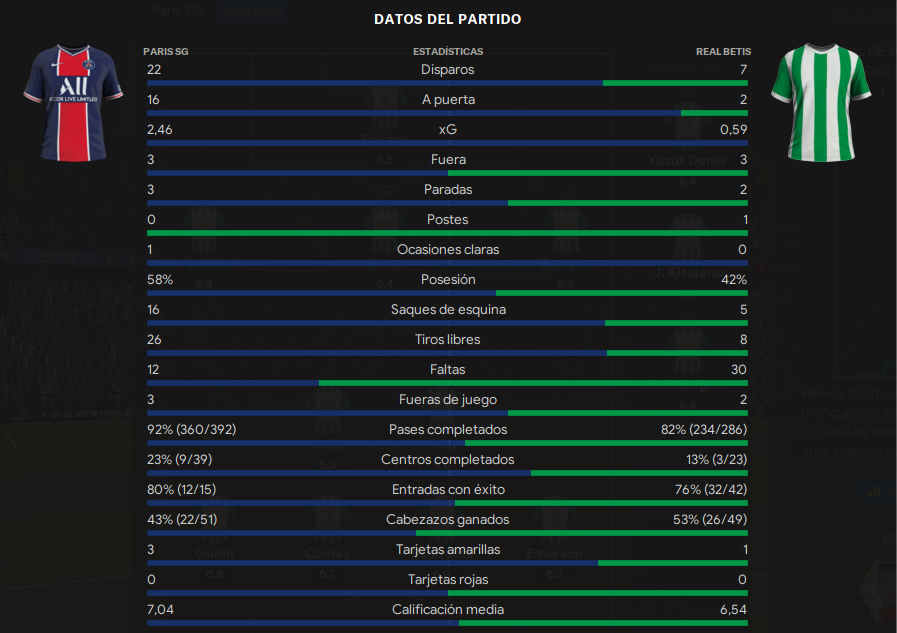Click the Faltas comparison bar
The image size is (897, 633).
pos(447,383)
